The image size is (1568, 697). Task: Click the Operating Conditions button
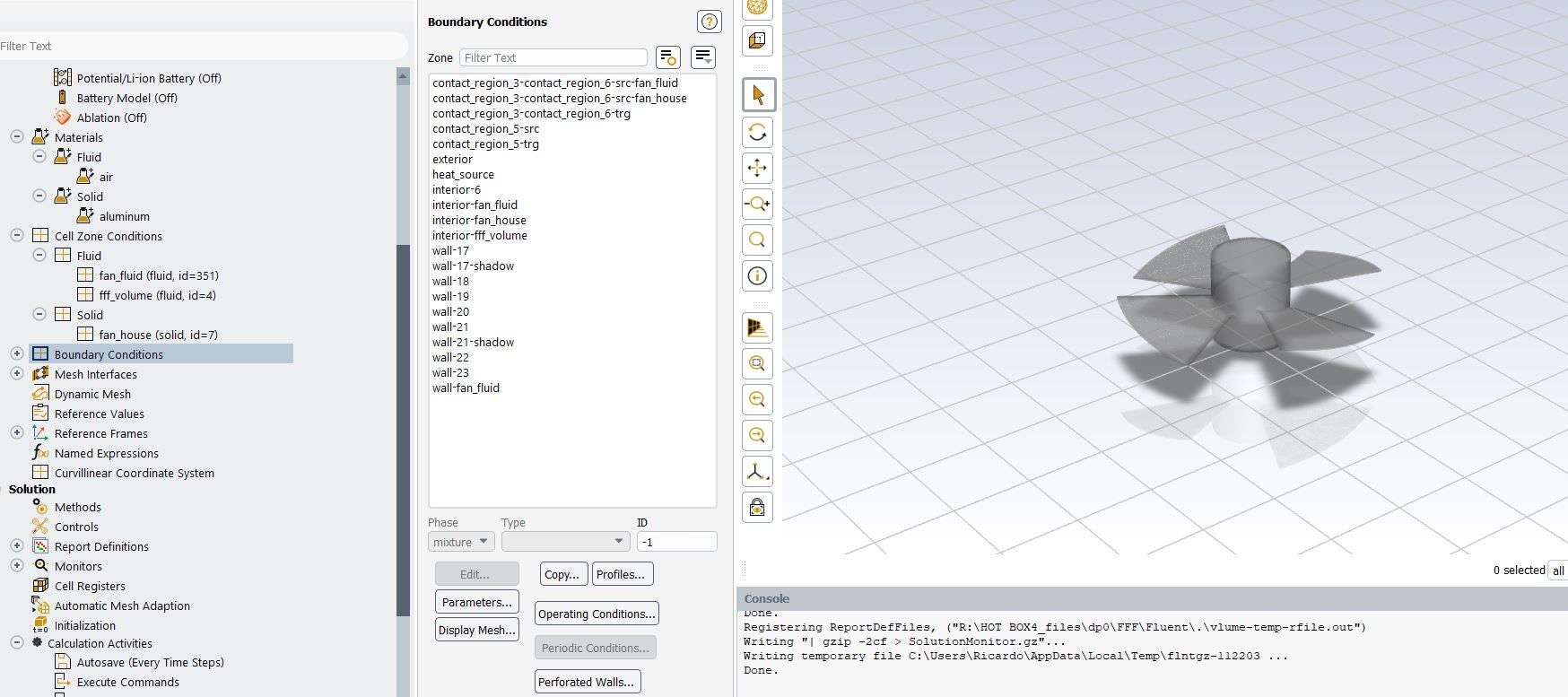(x=597, y=614)
